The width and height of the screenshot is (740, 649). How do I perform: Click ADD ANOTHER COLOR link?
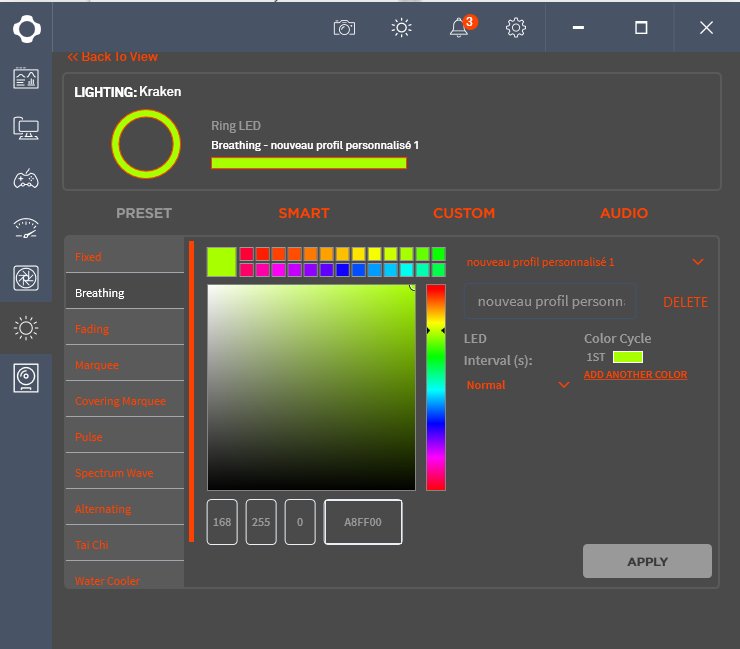click(x=635, y=375)
